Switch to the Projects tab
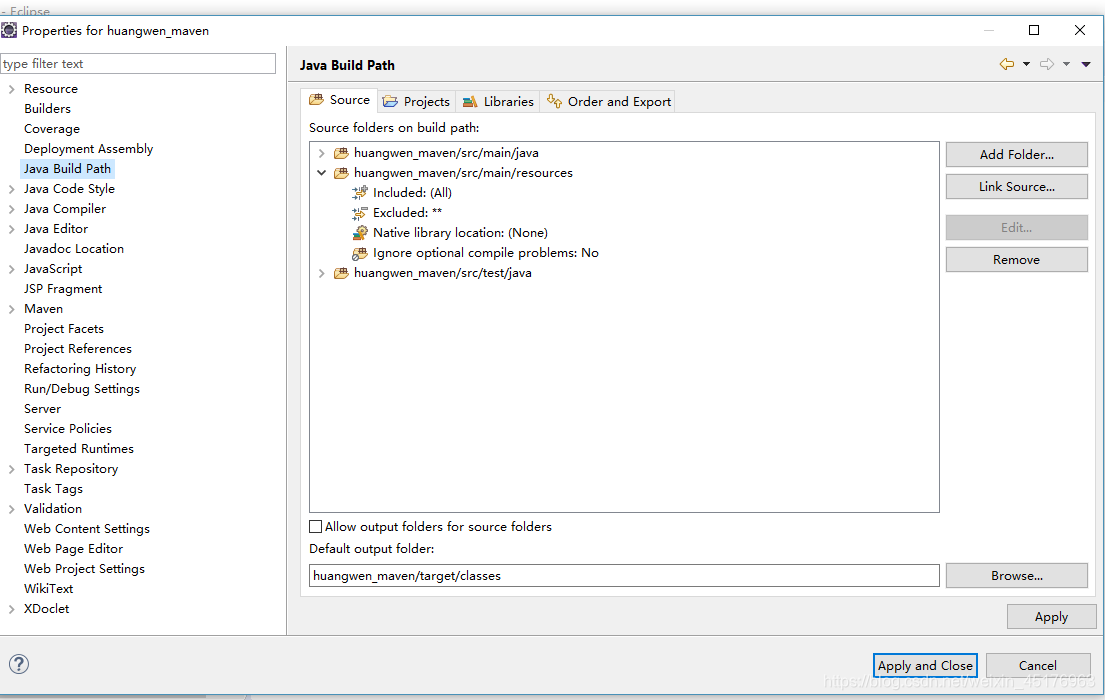Image resolution: width=1105 pixels, height=700 pixels. click(x=416, y=102)
